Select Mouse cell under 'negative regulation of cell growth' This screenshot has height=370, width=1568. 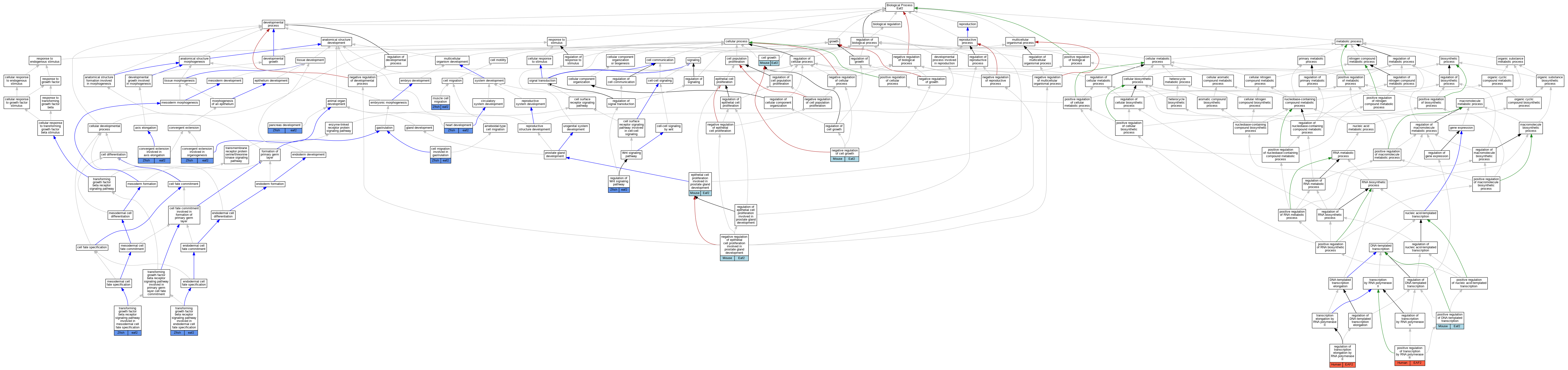click(x=837, y=159)
